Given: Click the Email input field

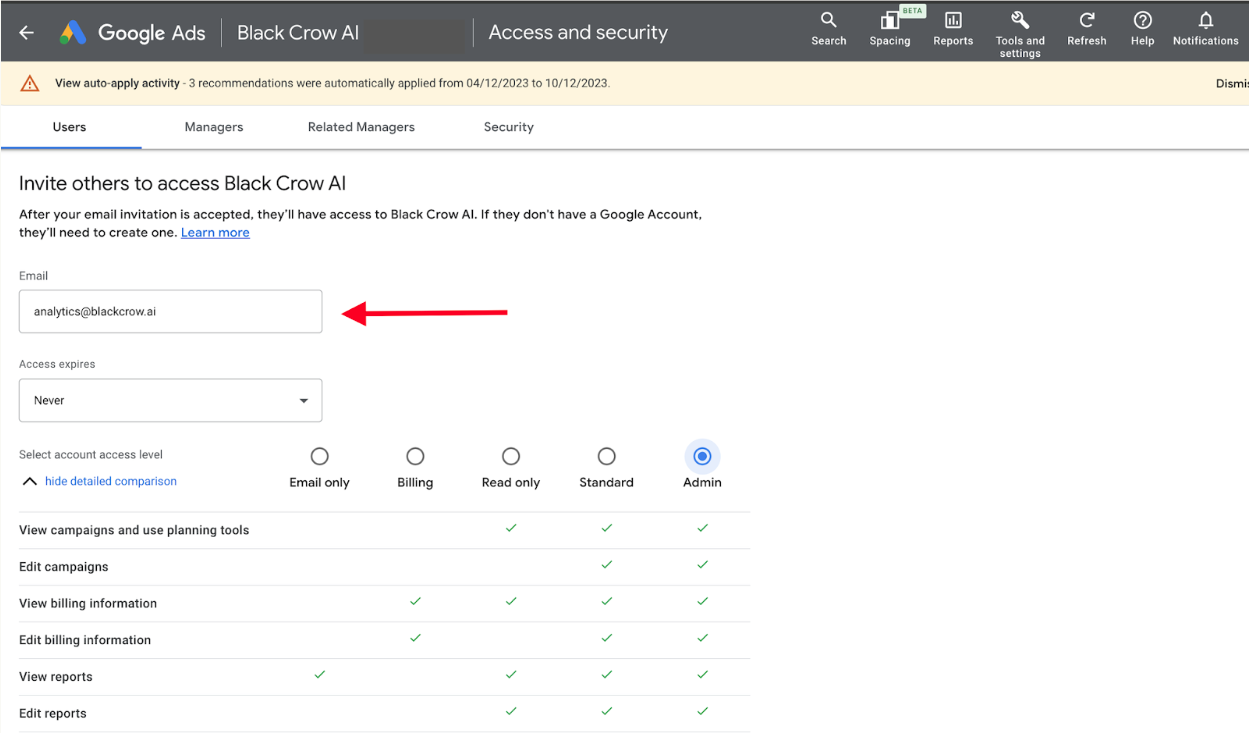Looking at the screenshot, I should [x=171, y=311].
